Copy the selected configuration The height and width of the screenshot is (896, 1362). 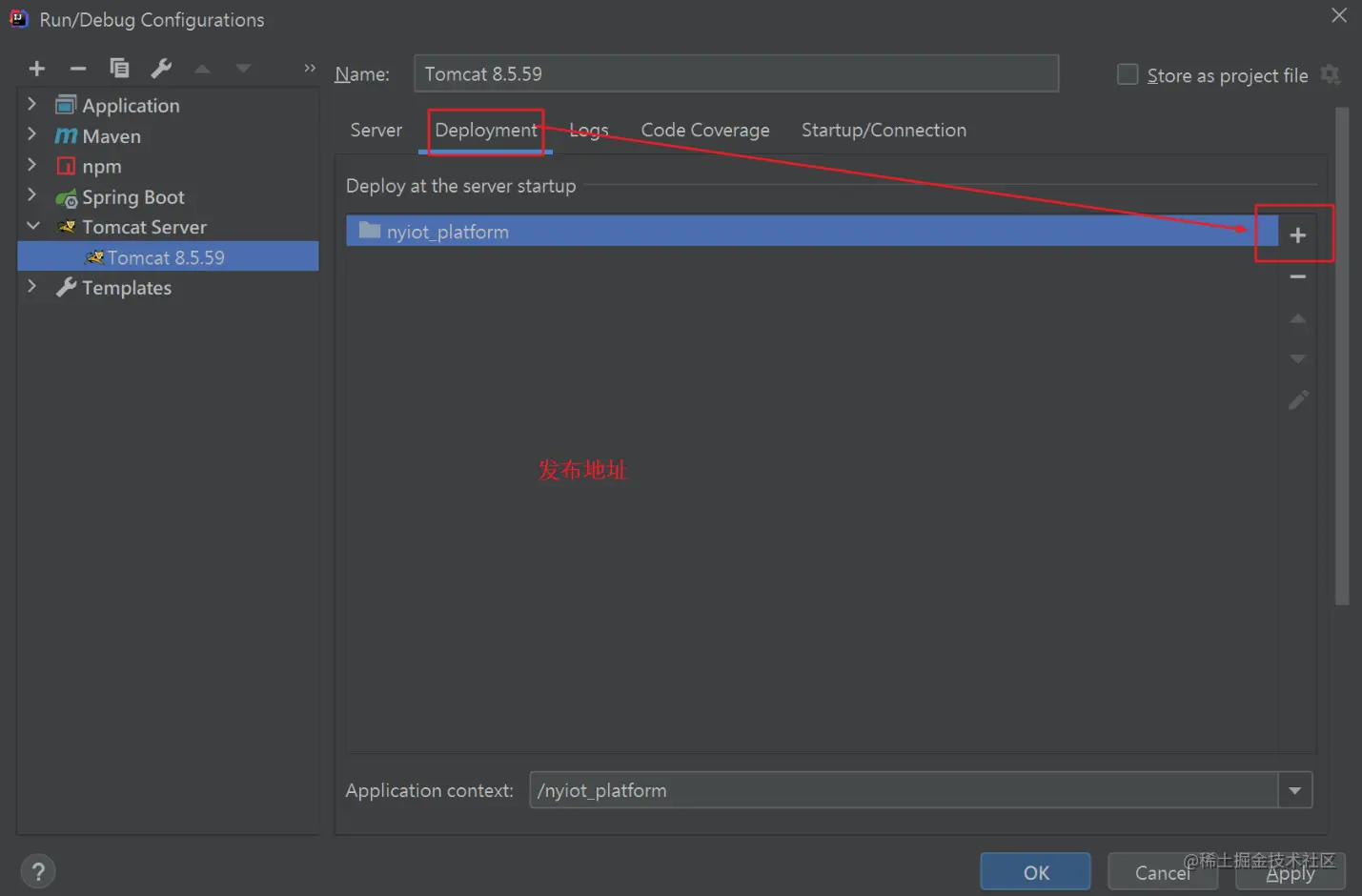click(x=119, y=69)
